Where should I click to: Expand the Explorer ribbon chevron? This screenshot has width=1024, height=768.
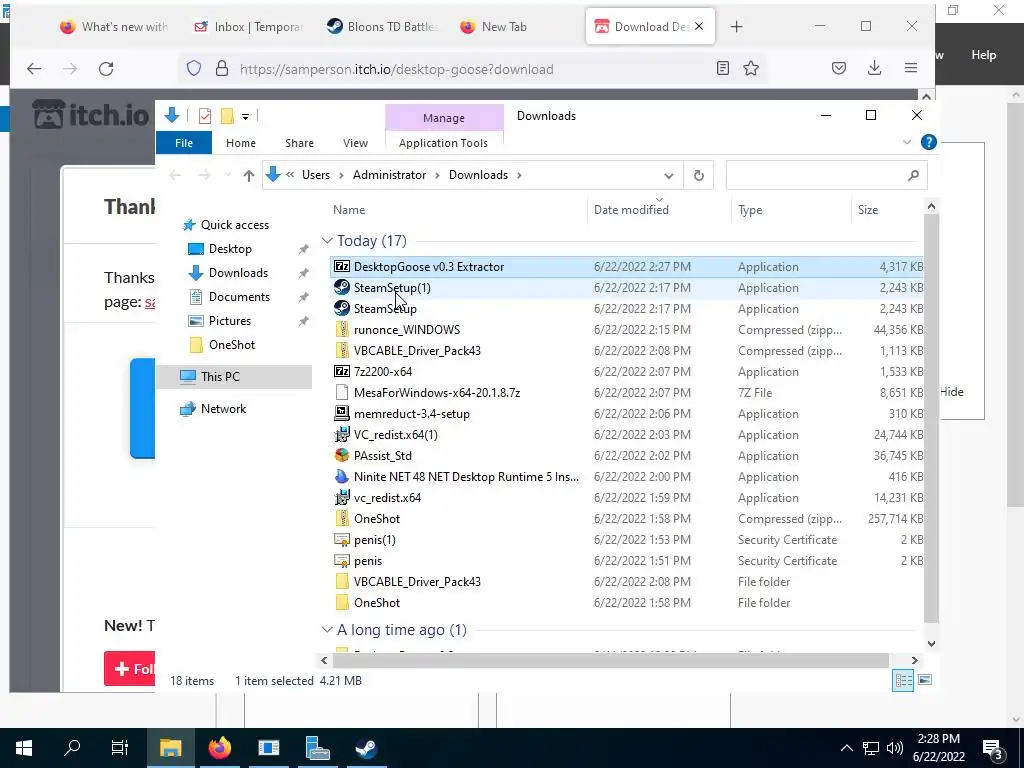click(906, 142)
